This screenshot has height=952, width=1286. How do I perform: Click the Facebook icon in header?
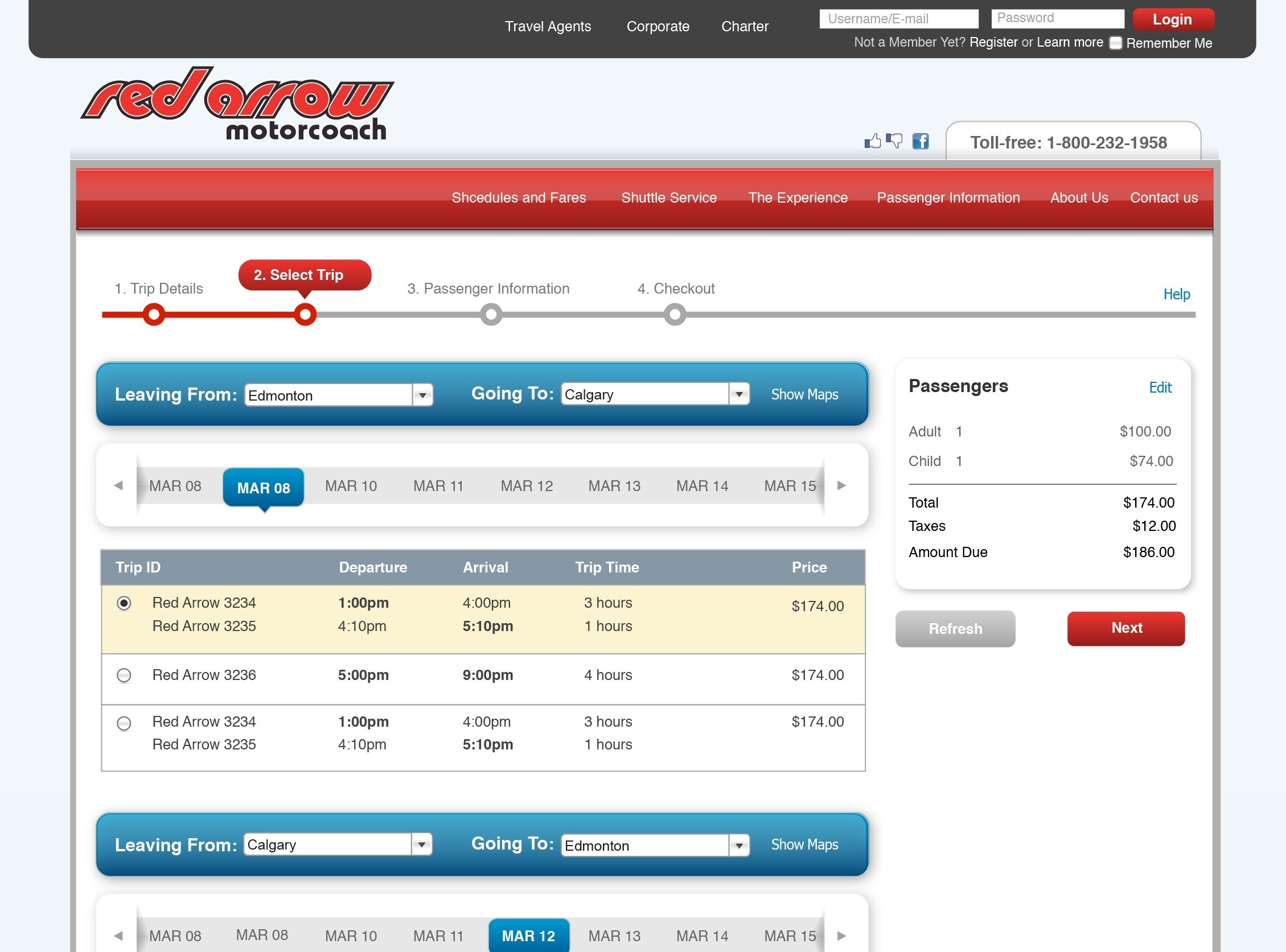click(921, 140)
